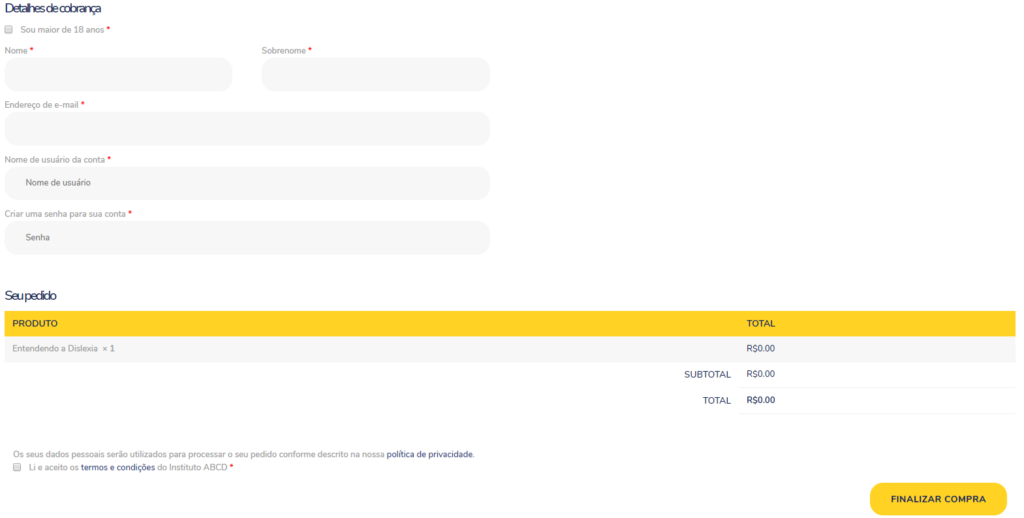The image size is (1024, 518).
Task: Click the 'Seu pedido' heading
Action: pos(30,295)
